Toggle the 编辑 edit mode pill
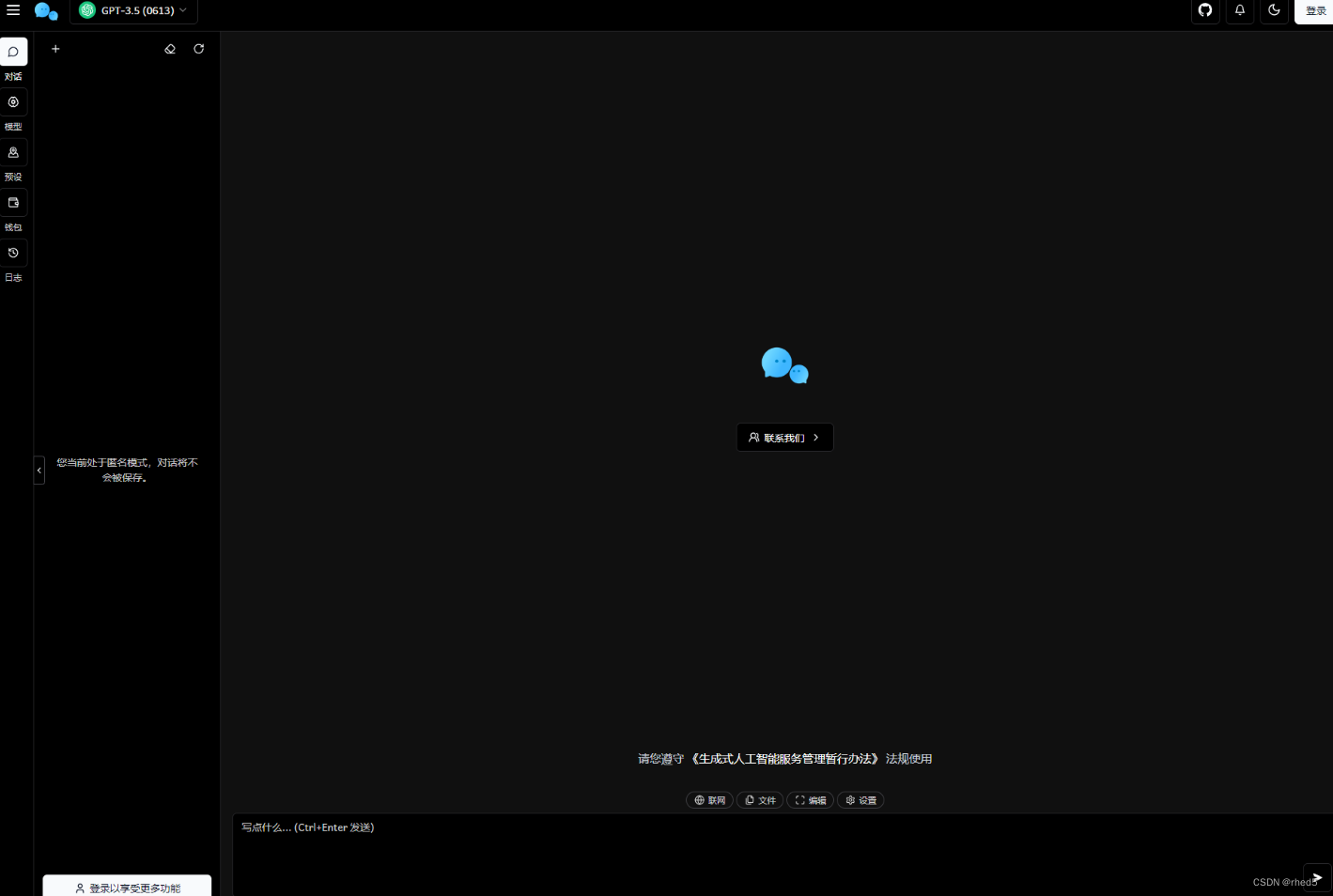This screenshot has height=896, width=1333. 810,799
